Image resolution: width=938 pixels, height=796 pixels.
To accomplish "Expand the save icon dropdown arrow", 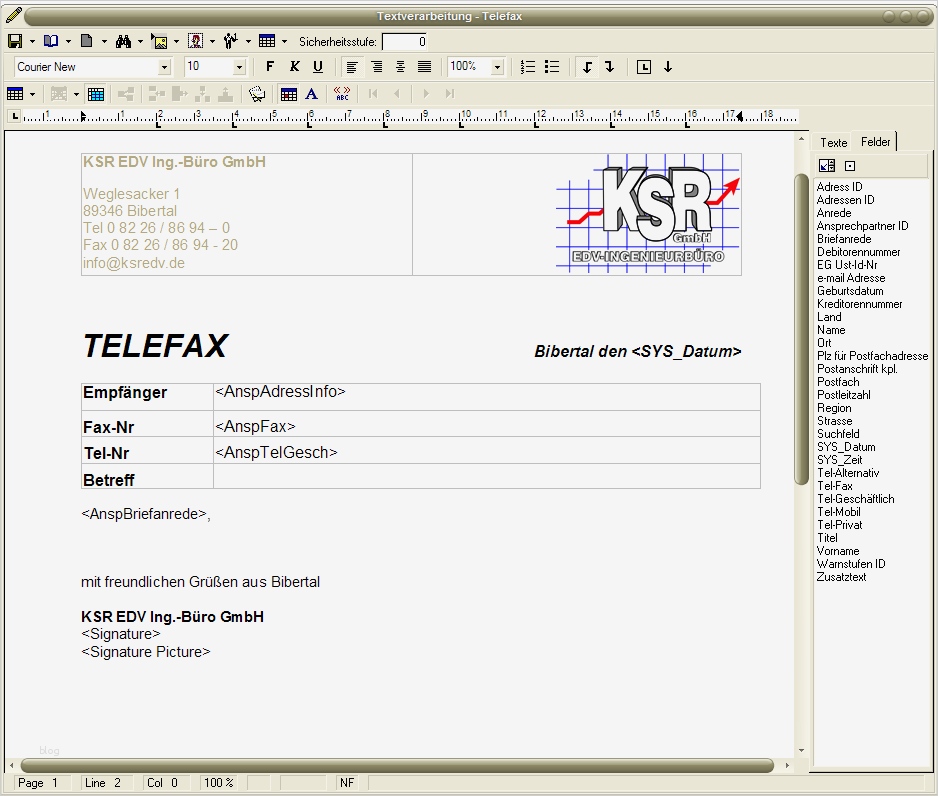I will pyautogui.click(x=32, y=41).
